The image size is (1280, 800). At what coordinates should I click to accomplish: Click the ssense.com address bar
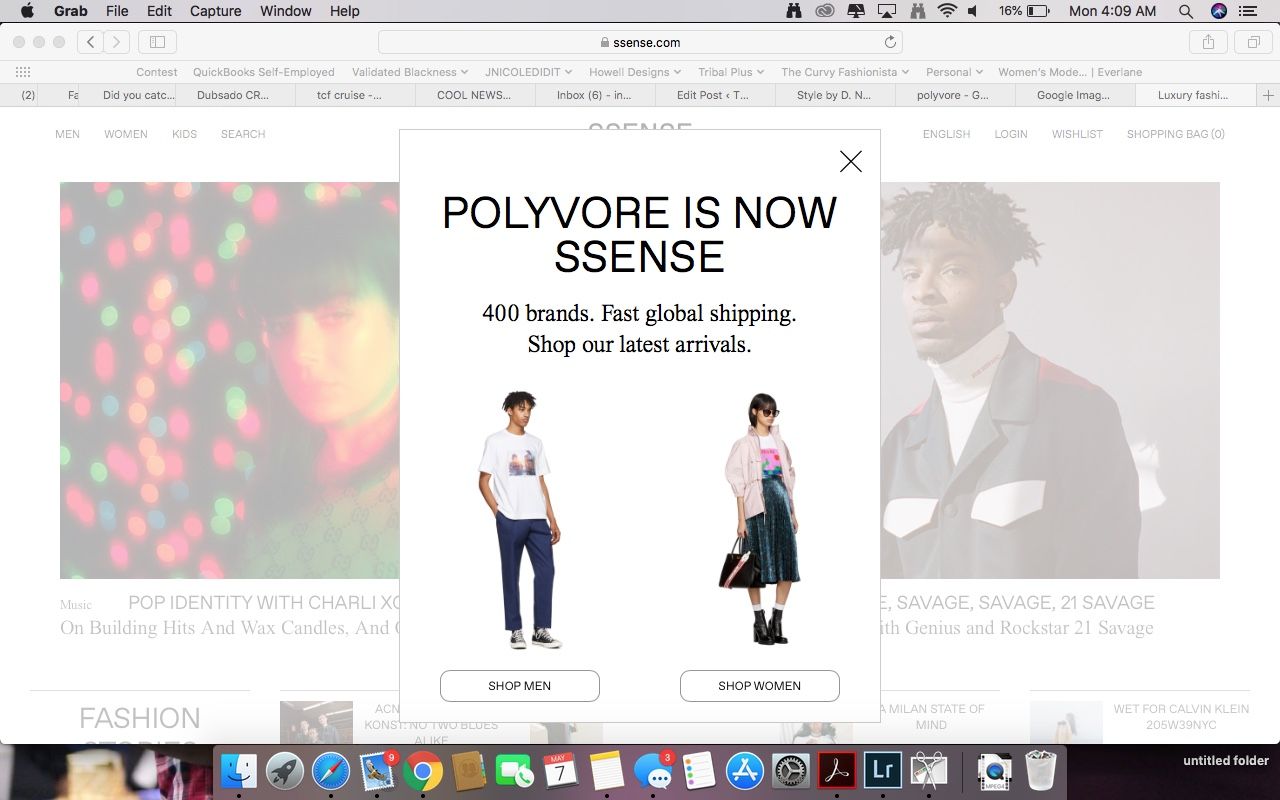640,42
